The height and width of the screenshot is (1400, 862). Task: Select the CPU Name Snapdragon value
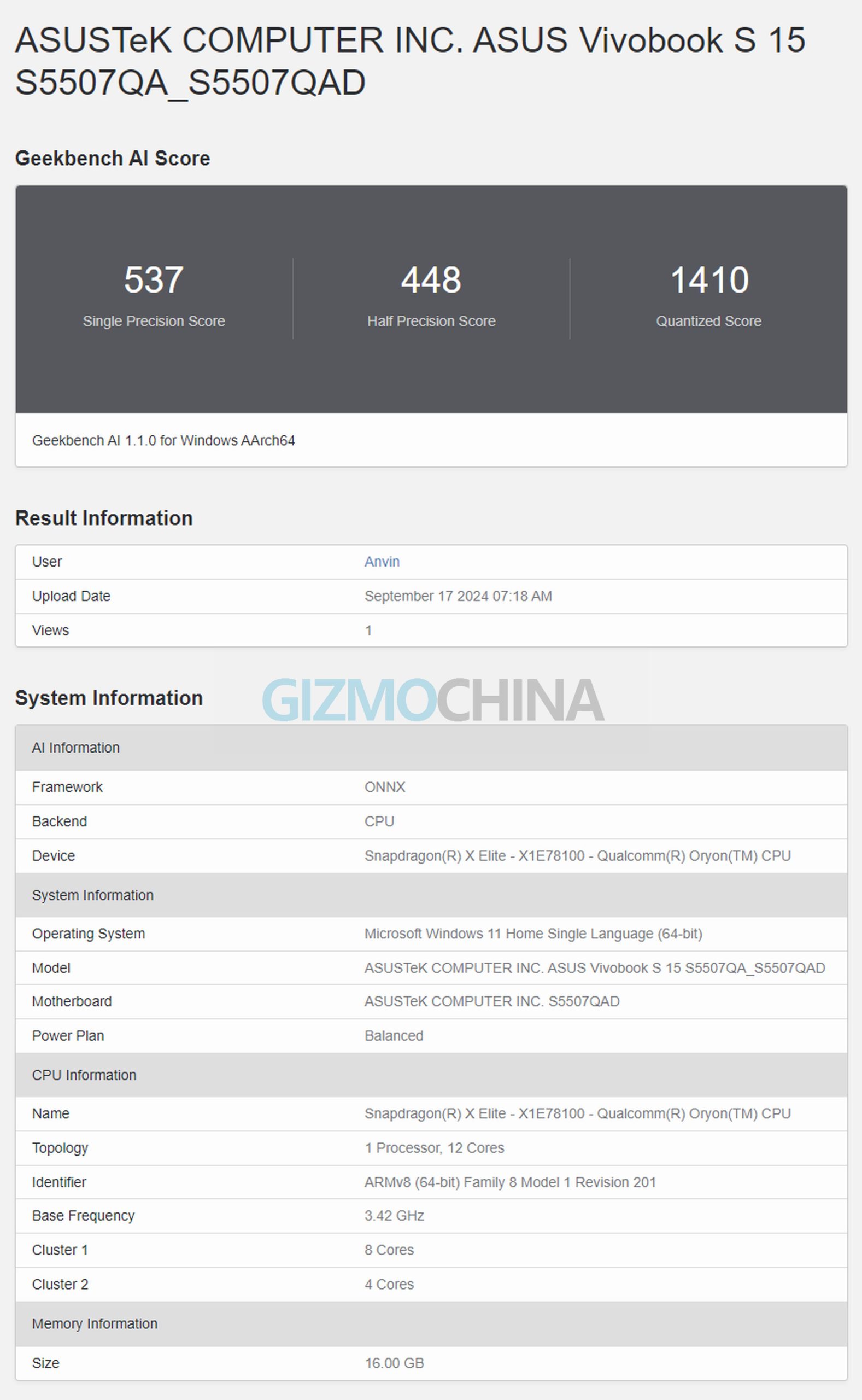[578, 1113]
